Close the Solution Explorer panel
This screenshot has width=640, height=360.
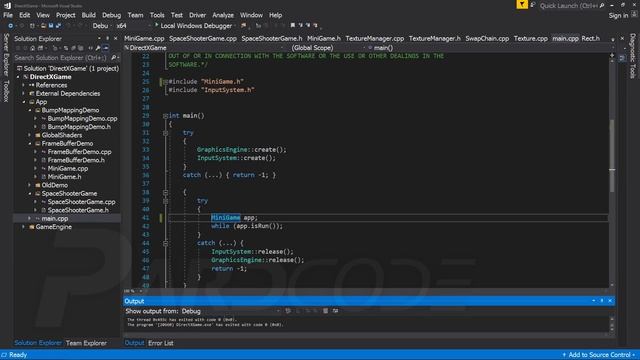tap(116, 38)
